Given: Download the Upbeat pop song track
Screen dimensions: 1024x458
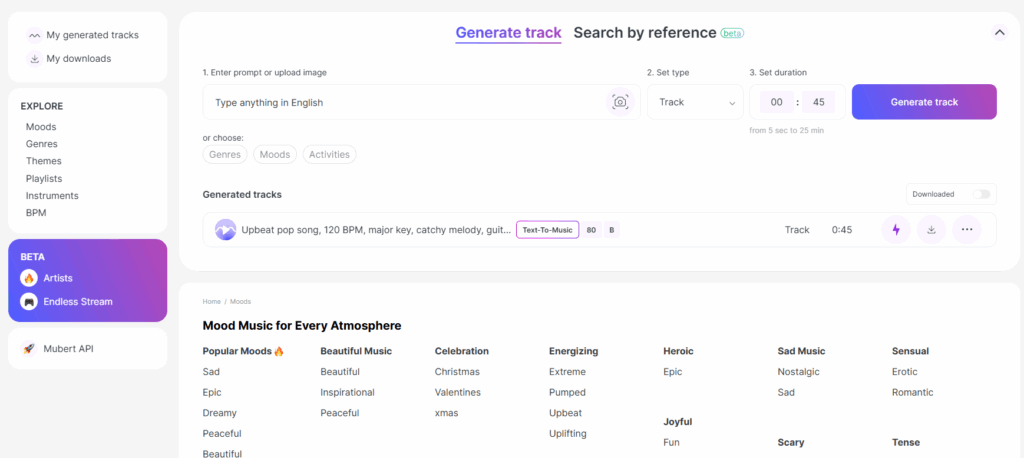Looking at the screenshot, I should click(x=931, y=229).
